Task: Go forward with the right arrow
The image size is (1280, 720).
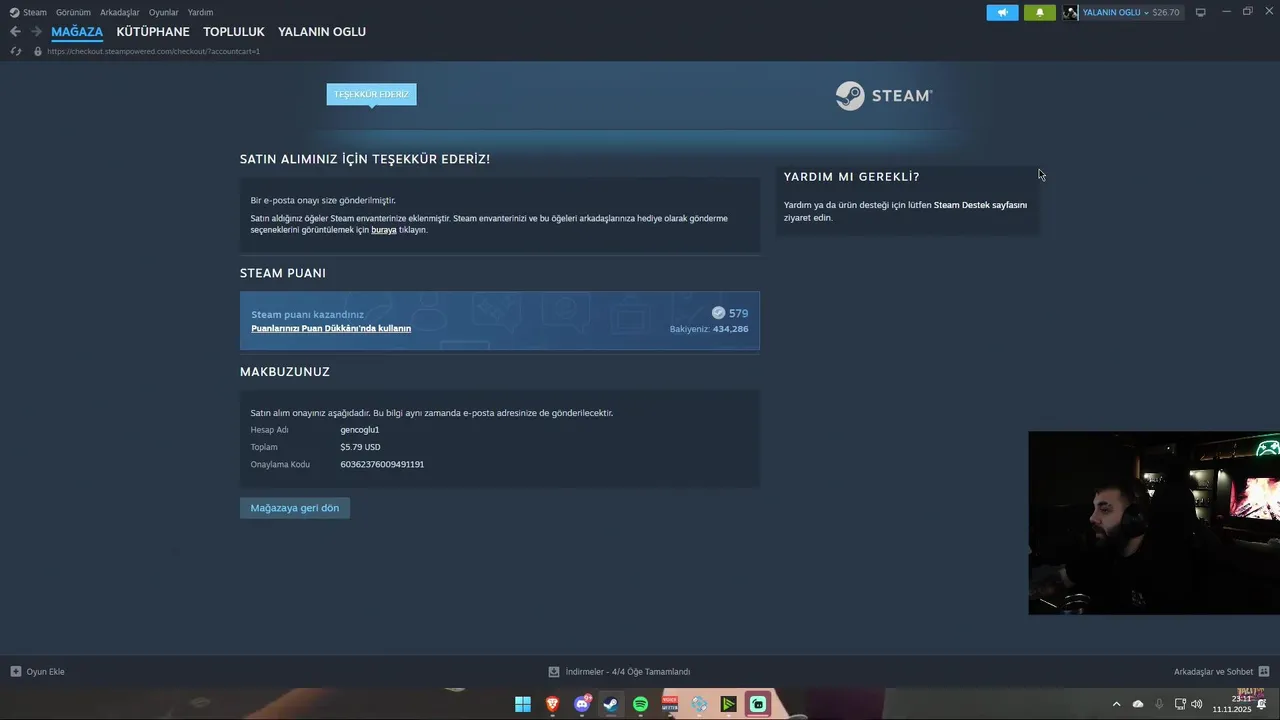Action: (36, 31)
